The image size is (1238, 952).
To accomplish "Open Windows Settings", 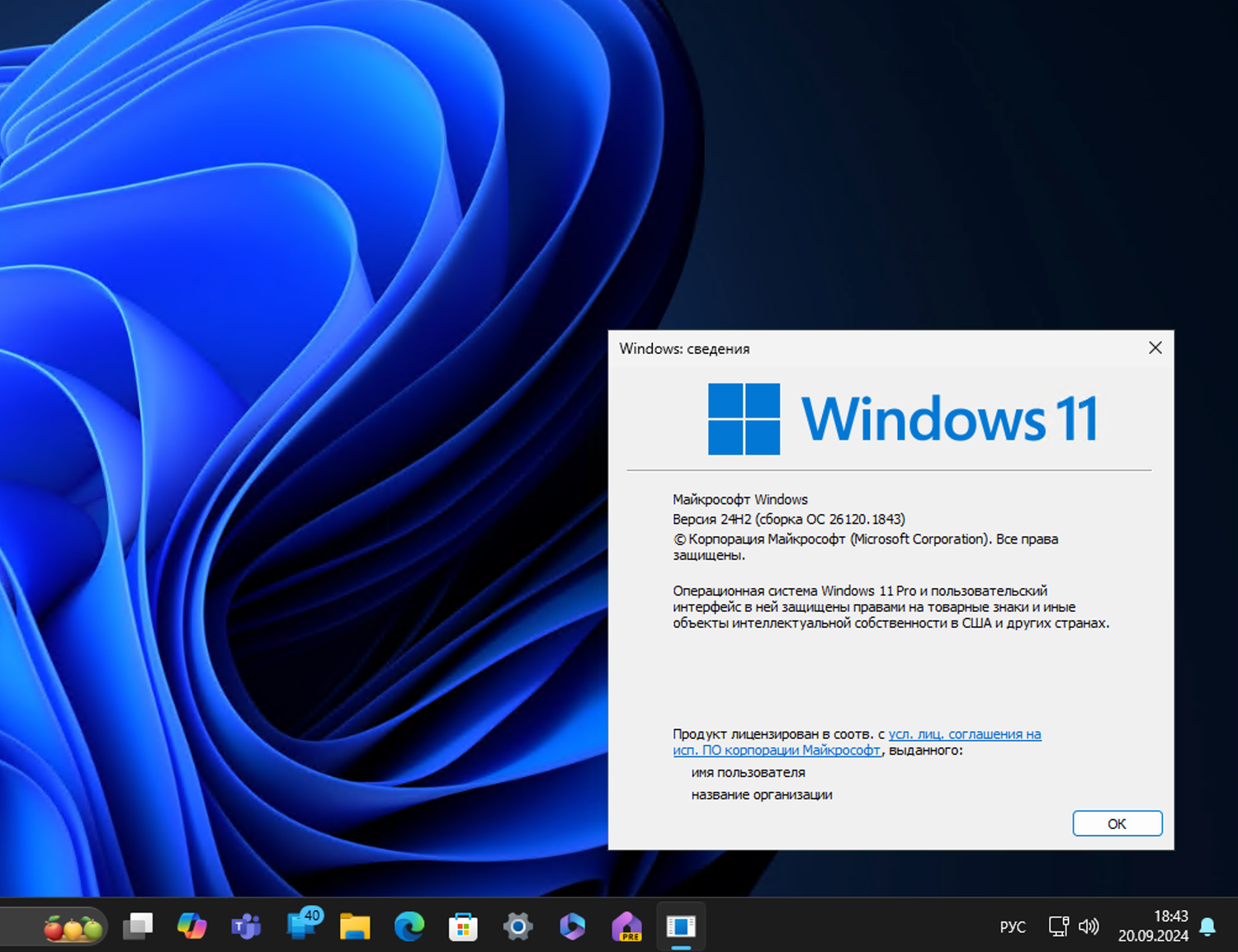I will 517,926.
